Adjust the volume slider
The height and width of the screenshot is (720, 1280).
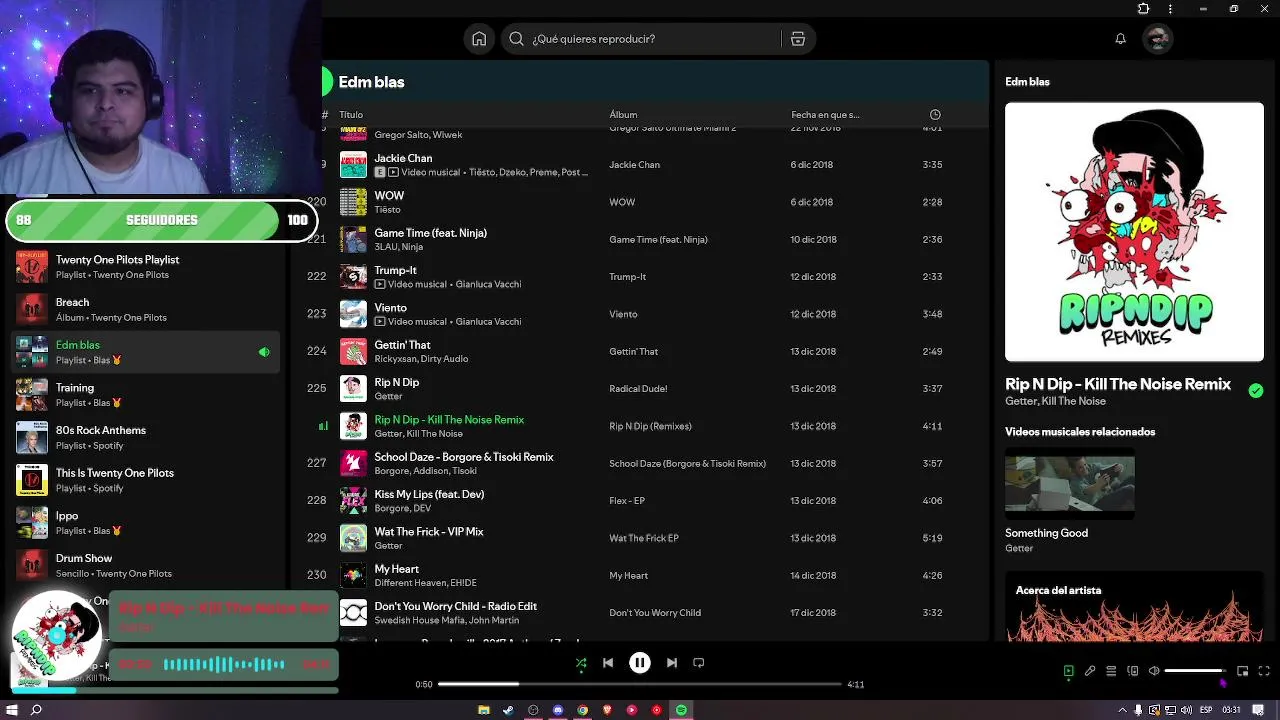(x=1195, y=671)
